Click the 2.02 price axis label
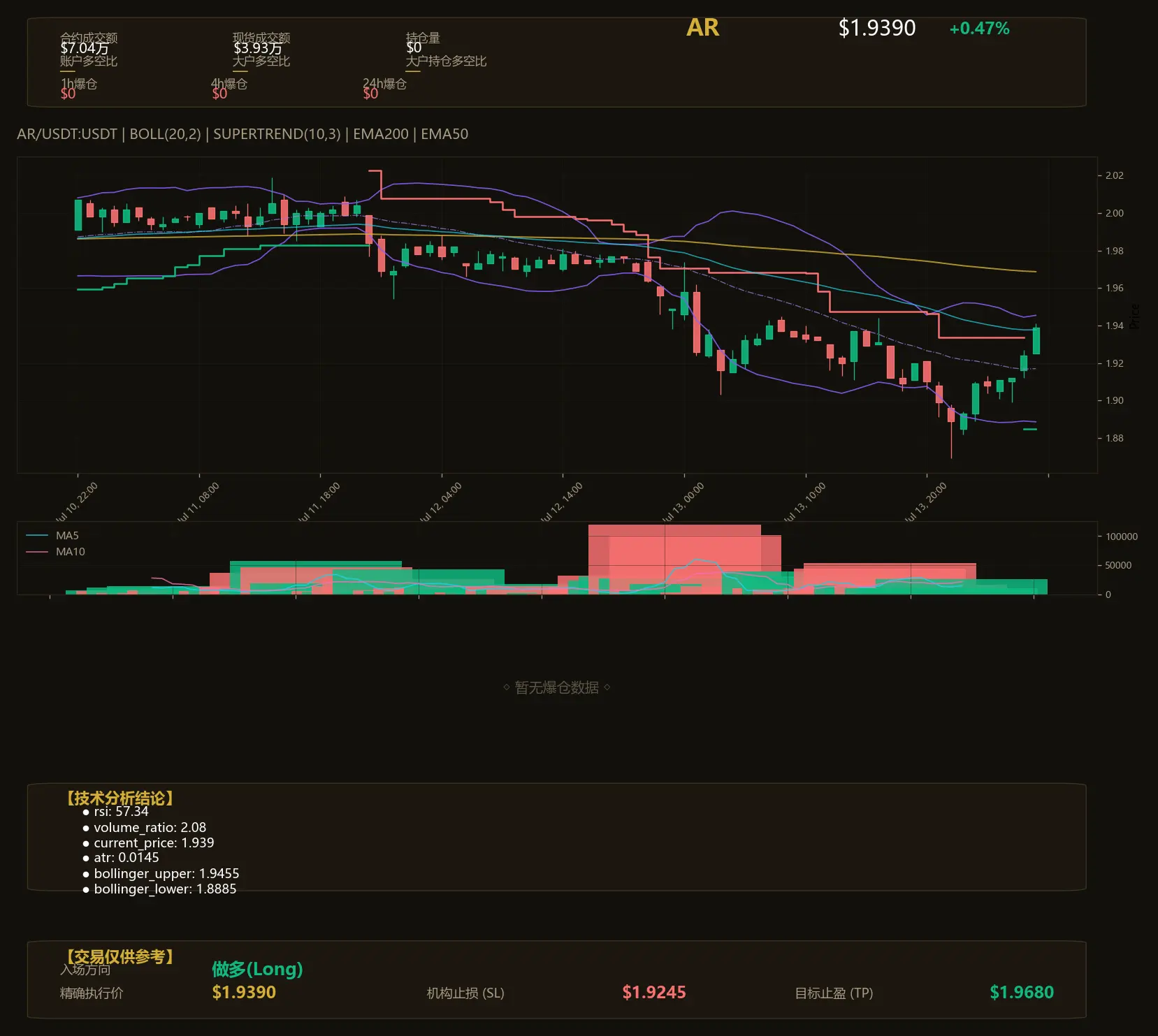 1114,175
